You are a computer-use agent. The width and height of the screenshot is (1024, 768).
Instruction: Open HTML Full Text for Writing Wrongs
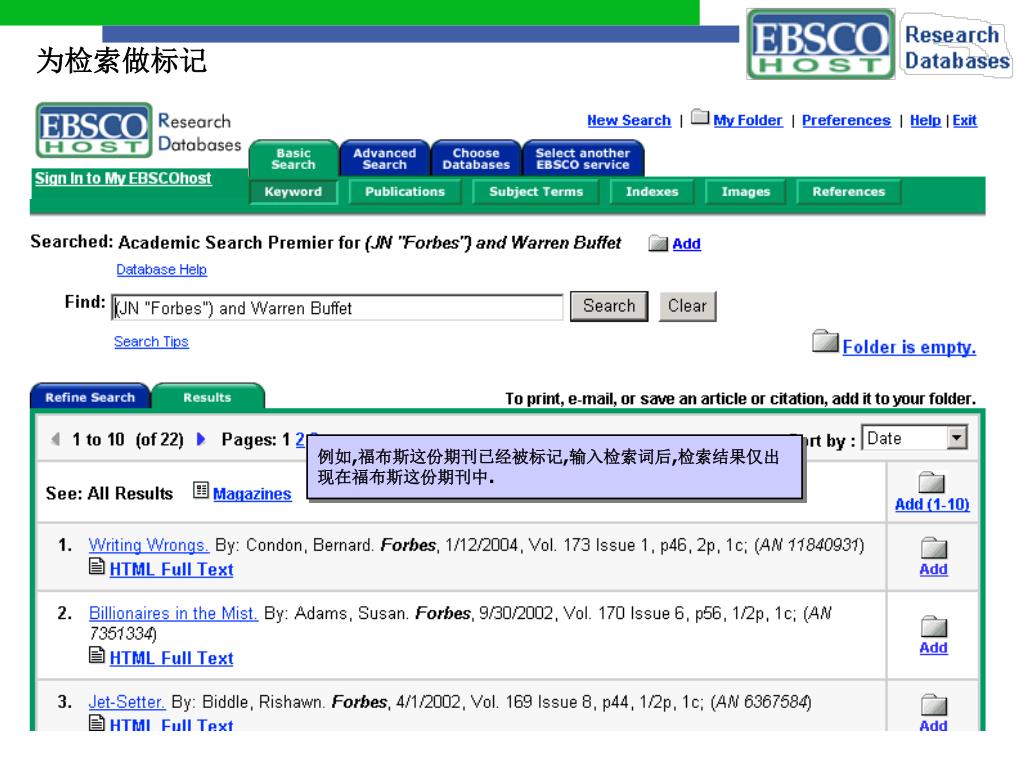click(x=171, y=569)
